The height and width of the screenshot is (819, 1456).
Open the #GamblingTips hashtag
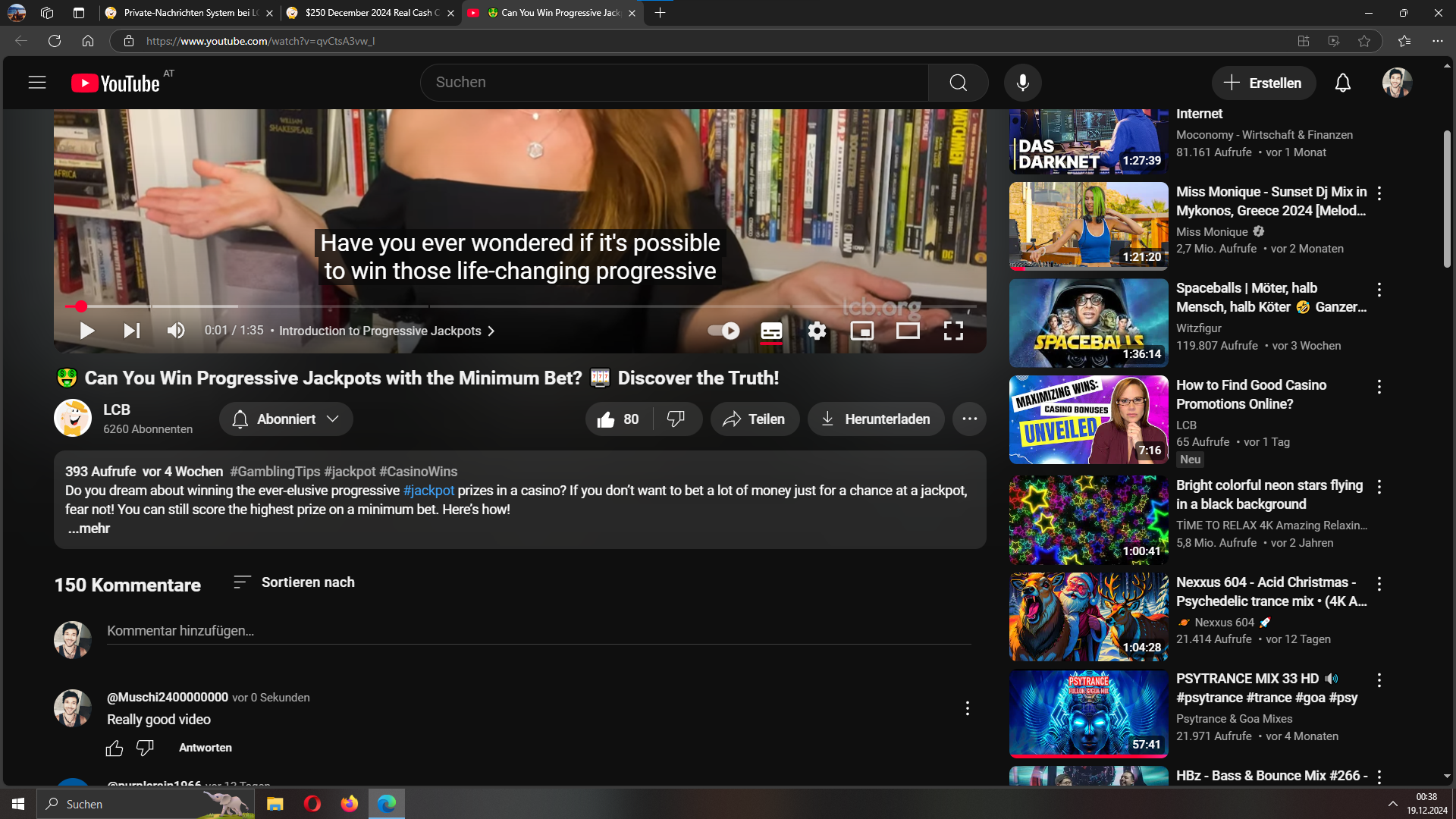point(275,472)
